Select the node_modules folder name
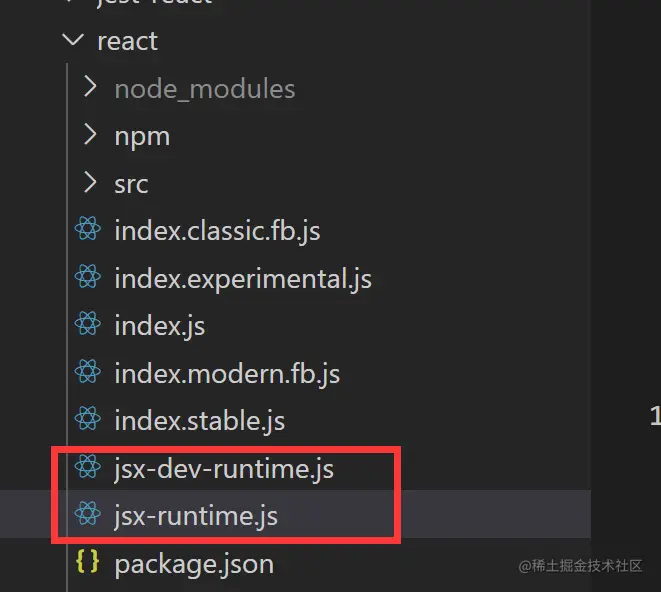661x592 pixels. pyautogui.click(x=205, y=89)
